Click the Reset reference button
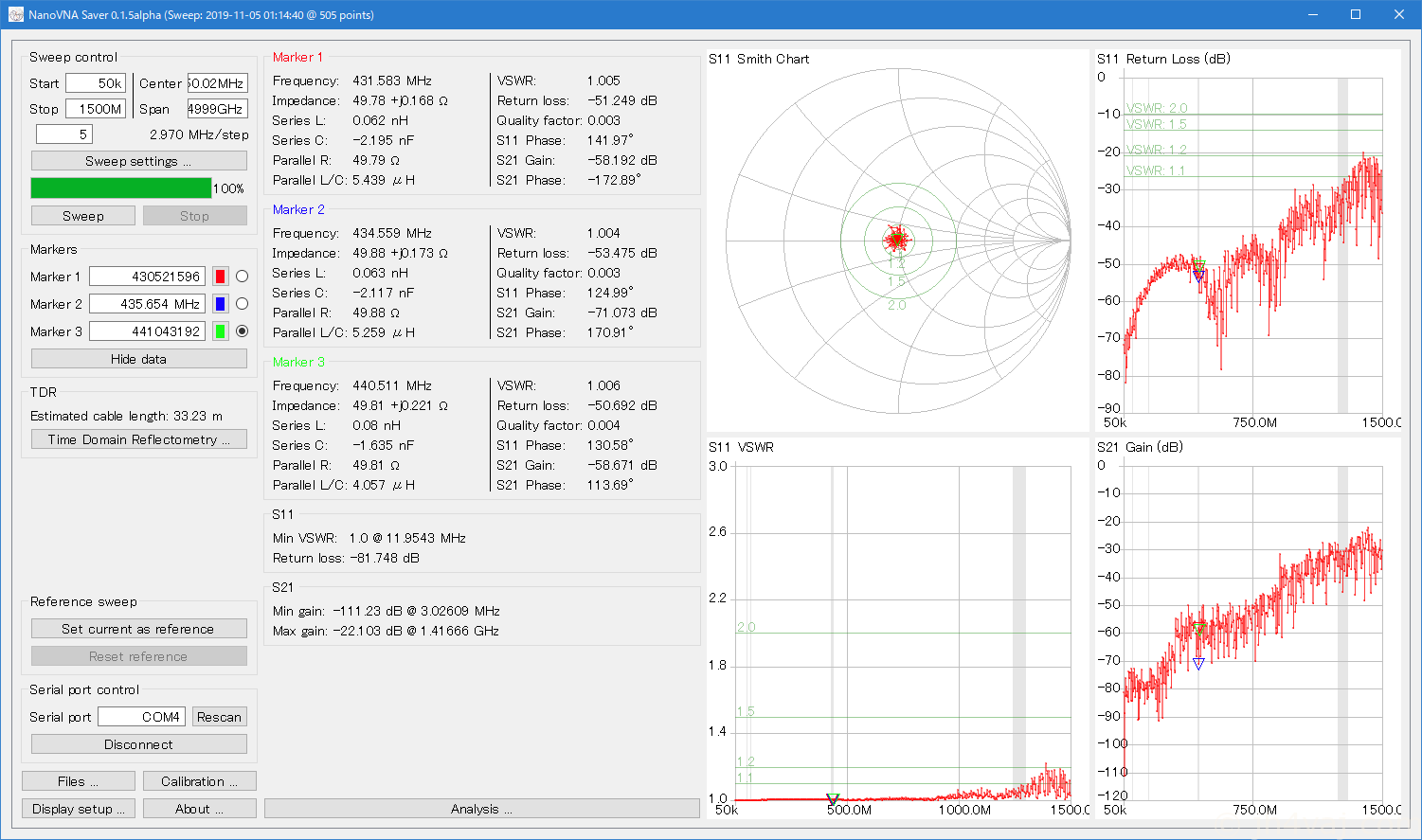The image size is (1422, 840). tap(139, 656)
